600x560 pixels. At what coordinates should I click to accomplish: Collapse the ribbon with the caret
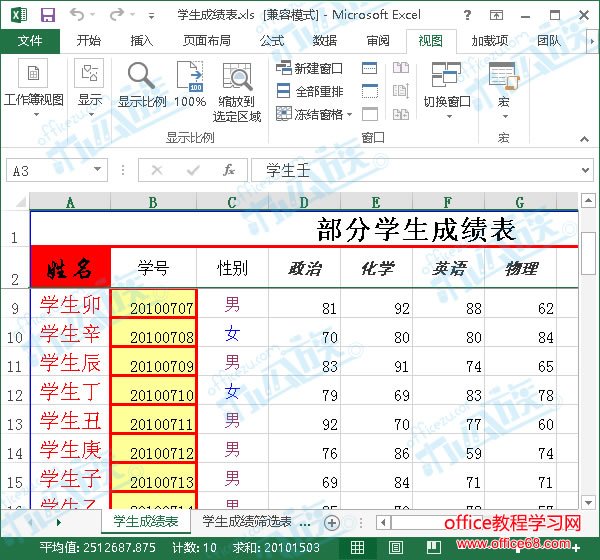coord(584,139)
